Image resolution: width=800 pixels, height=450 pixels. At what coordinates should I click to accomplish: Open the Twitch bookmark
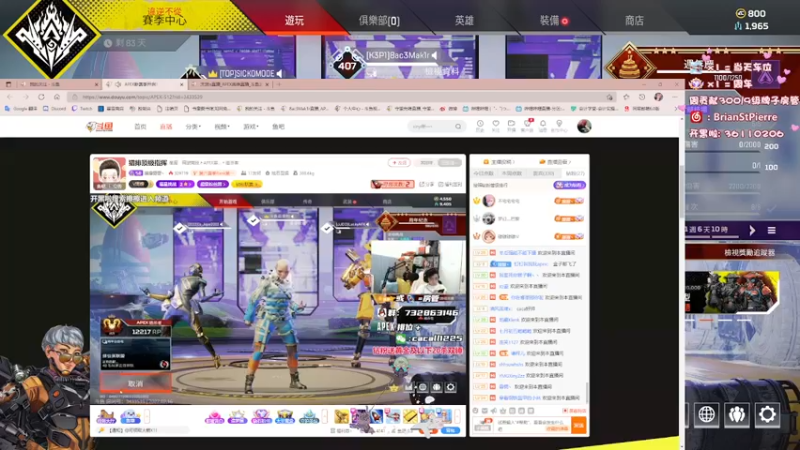tap(82, 109)
